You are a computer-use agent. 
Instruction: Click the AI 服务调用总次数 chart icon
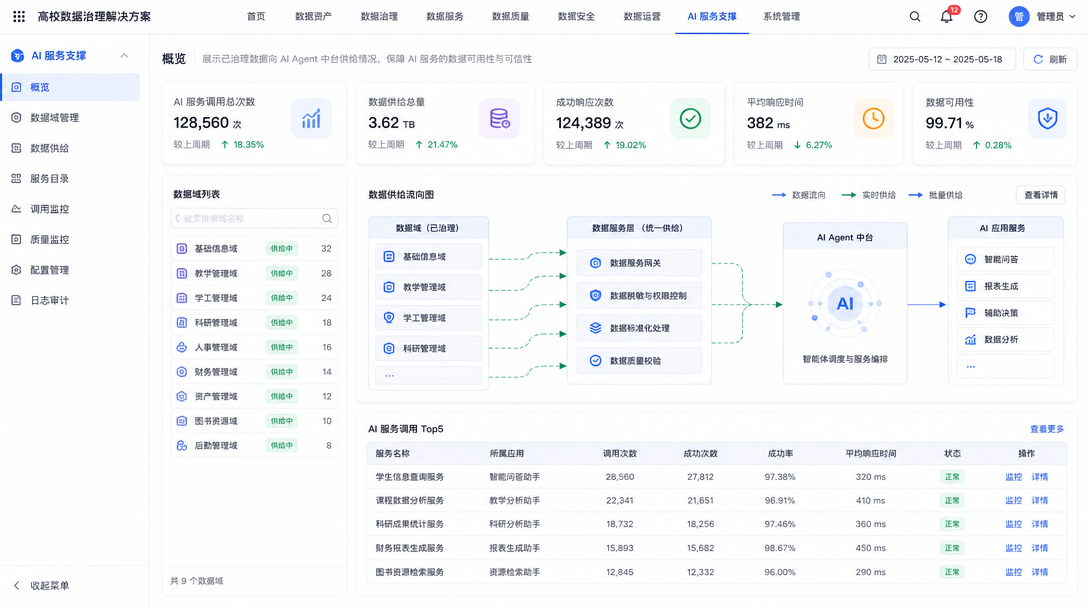pos(311,119)
